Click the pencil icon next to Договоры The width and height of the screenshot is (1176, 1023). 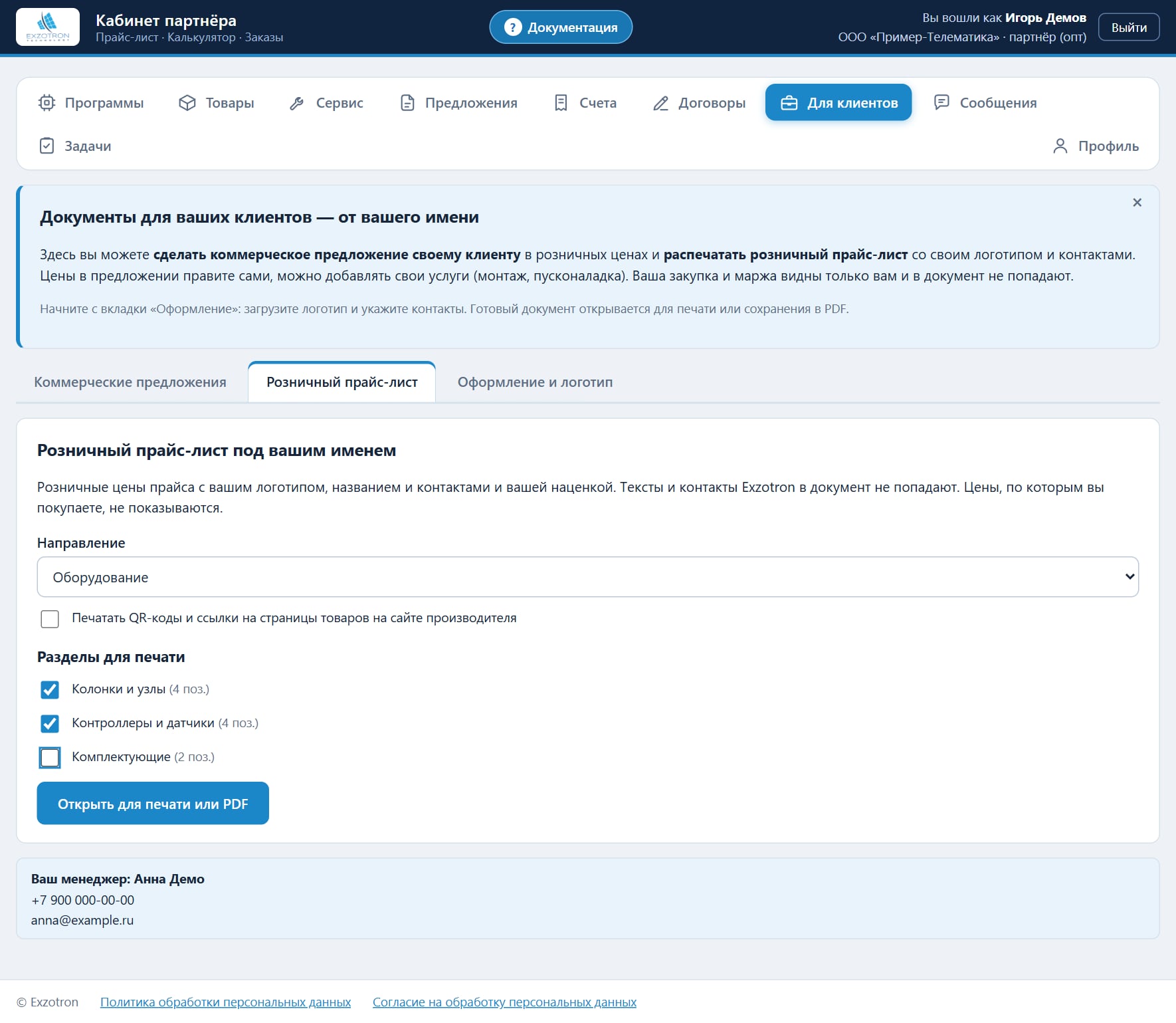(660, 103)
